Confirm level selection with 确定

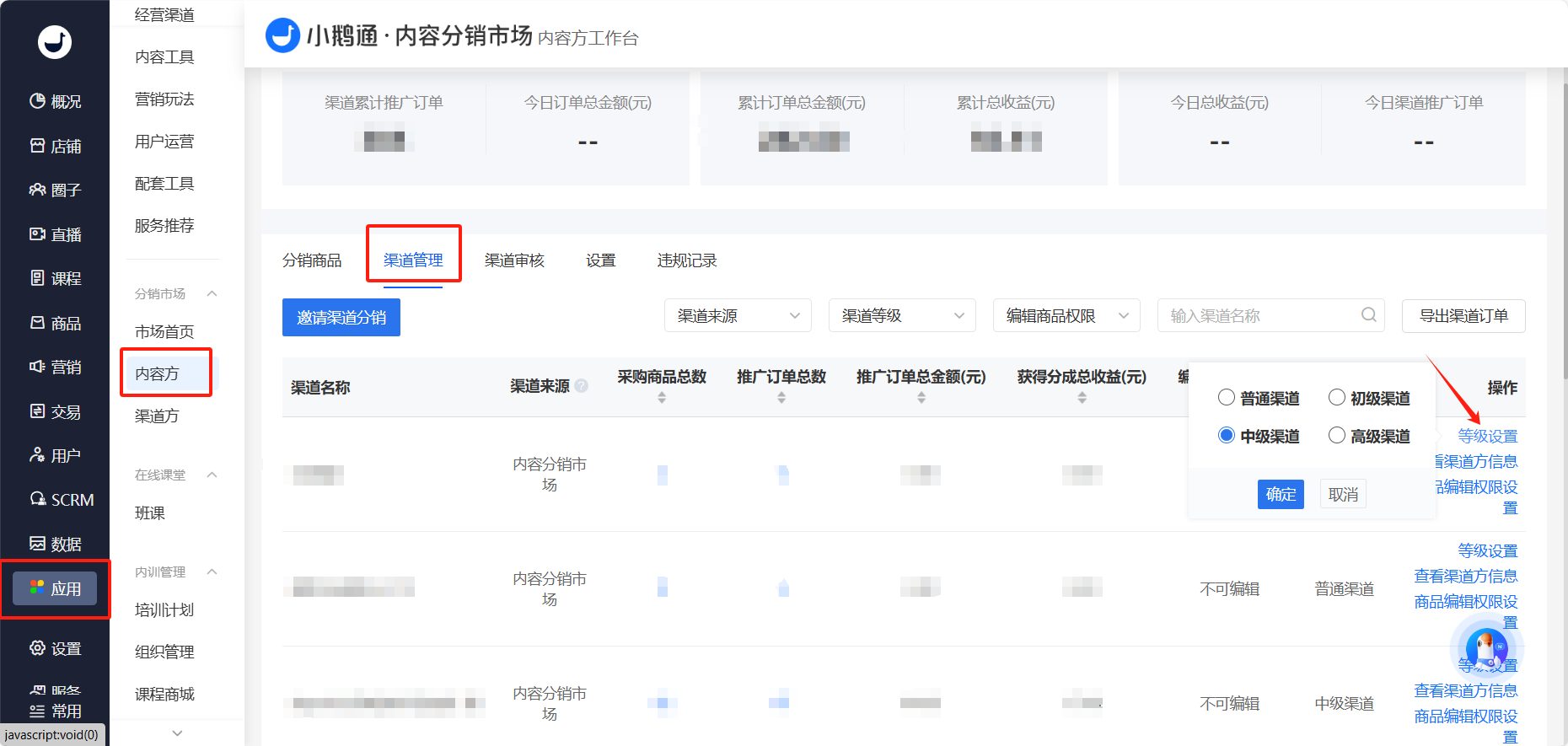tap(1281, 494)
